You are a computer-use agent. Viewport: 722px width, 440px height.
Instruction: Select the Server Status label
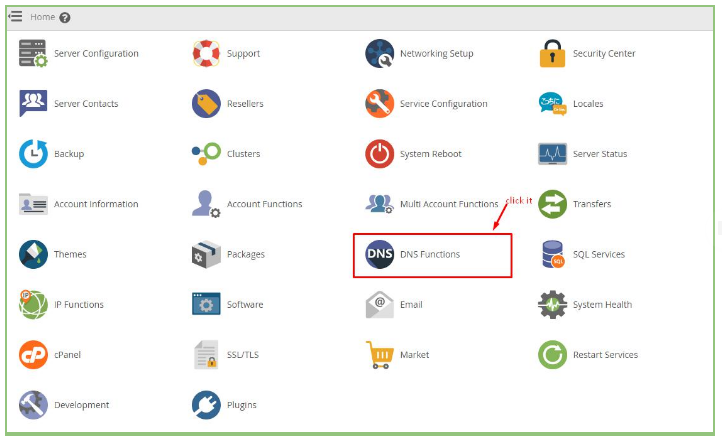(x=600, y=154)
